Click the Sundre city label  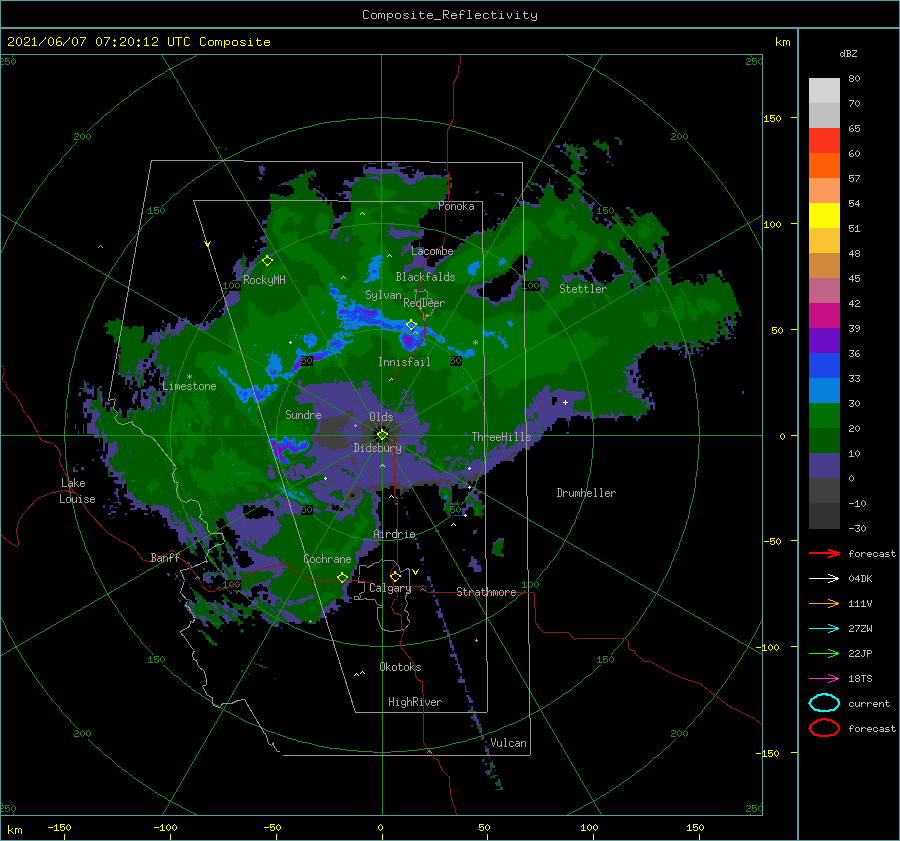coord(303,414)
